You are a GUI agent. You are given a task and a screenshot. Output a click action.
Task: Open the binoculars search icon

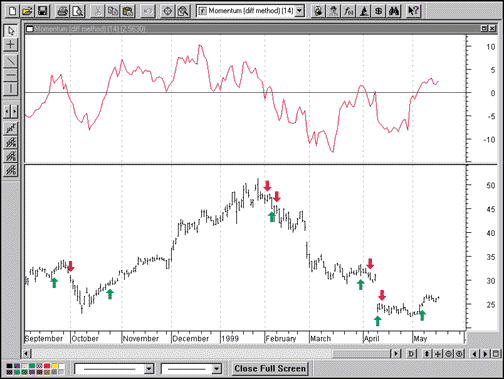pyautogui.click(x=394, y=11)
